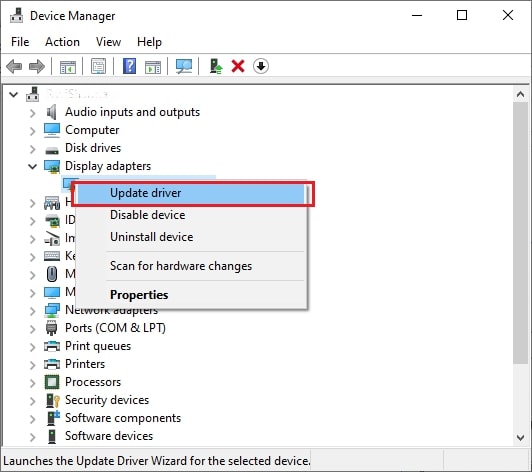Expand the Computer category
Image resolution: width=532 pixels, height=472 pixels.
pos(32,131)
